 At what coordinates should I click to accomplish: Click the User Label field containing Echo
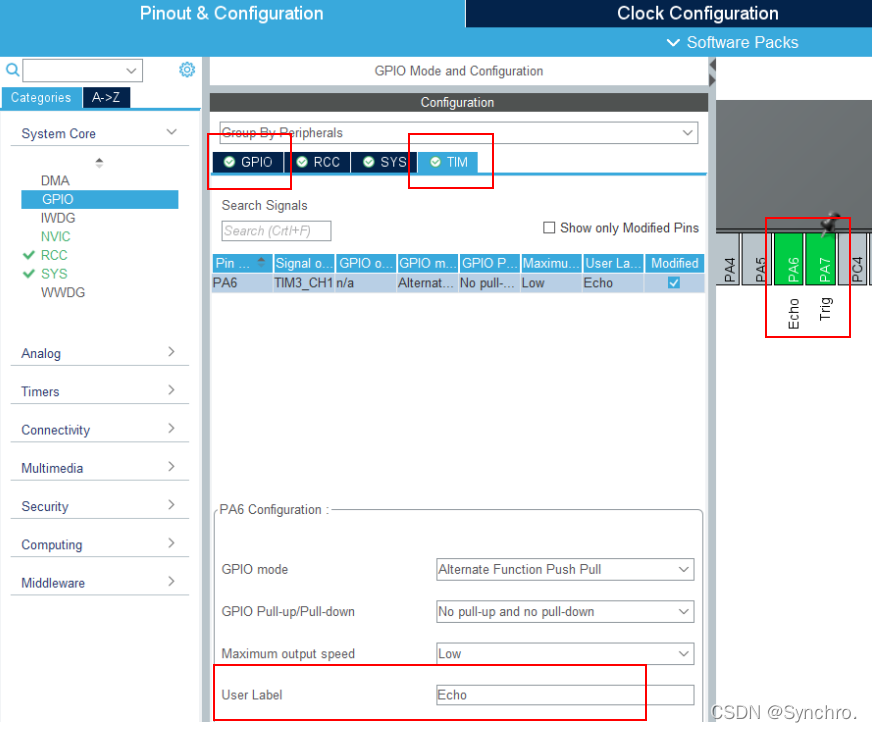tap(565, 695)
